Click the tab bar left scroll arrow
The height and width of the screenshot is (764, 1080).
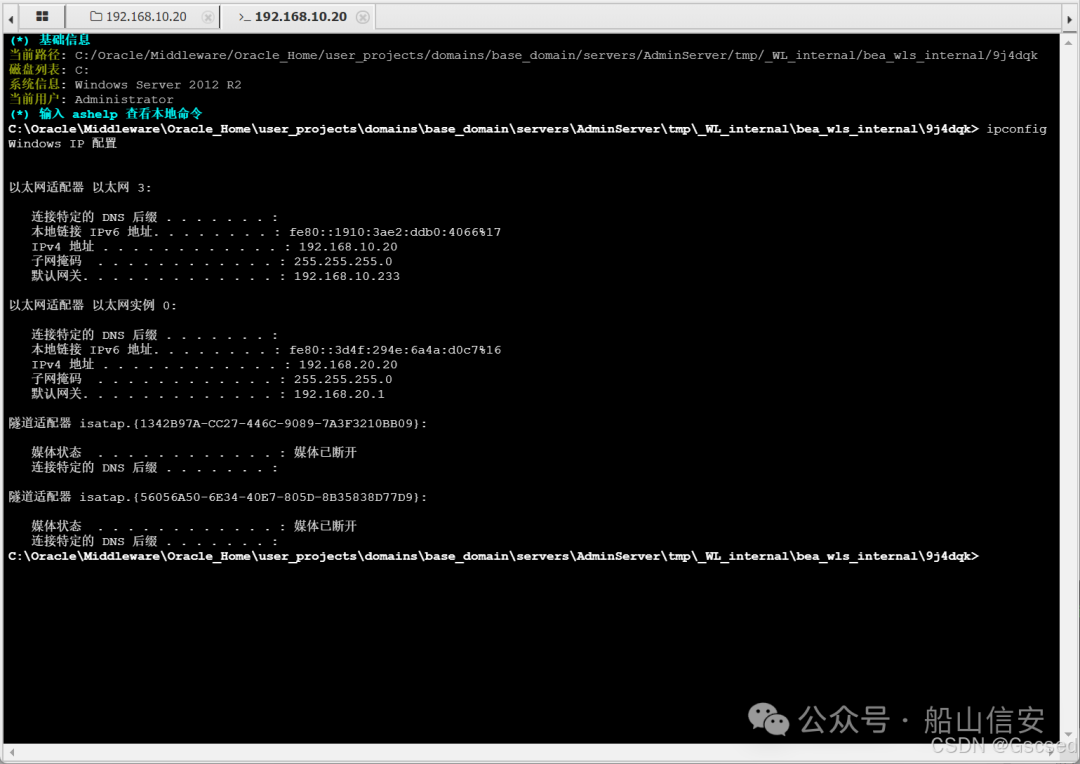point(10,19)
